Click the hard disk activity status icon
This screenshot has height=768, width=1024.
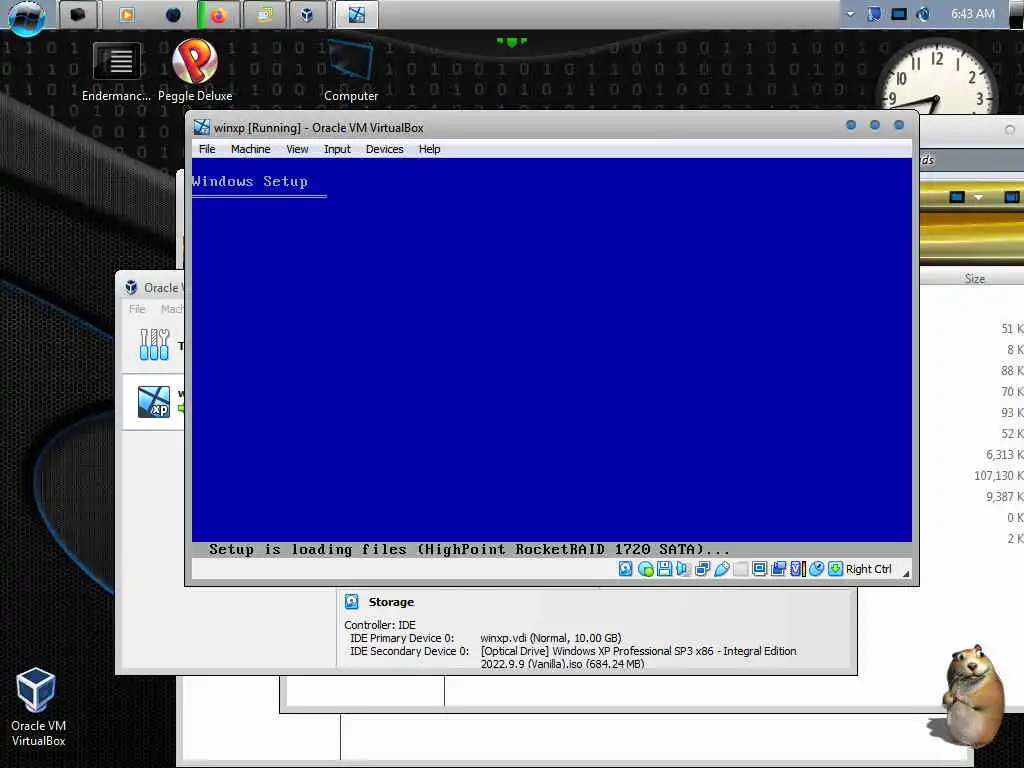click(626, 569)
